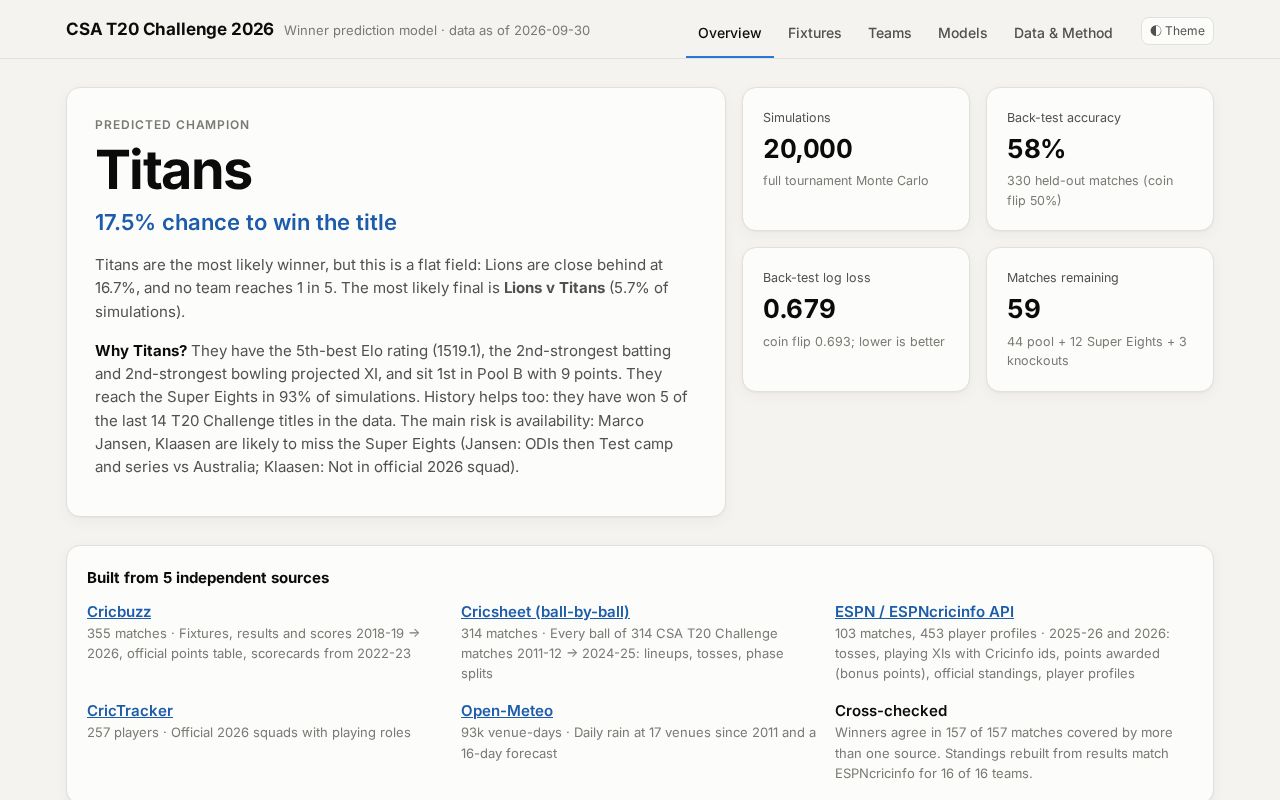The image size is (1280, 800).
Task: Select the predicted champion name Titans
Action: (x=174, y=169)
